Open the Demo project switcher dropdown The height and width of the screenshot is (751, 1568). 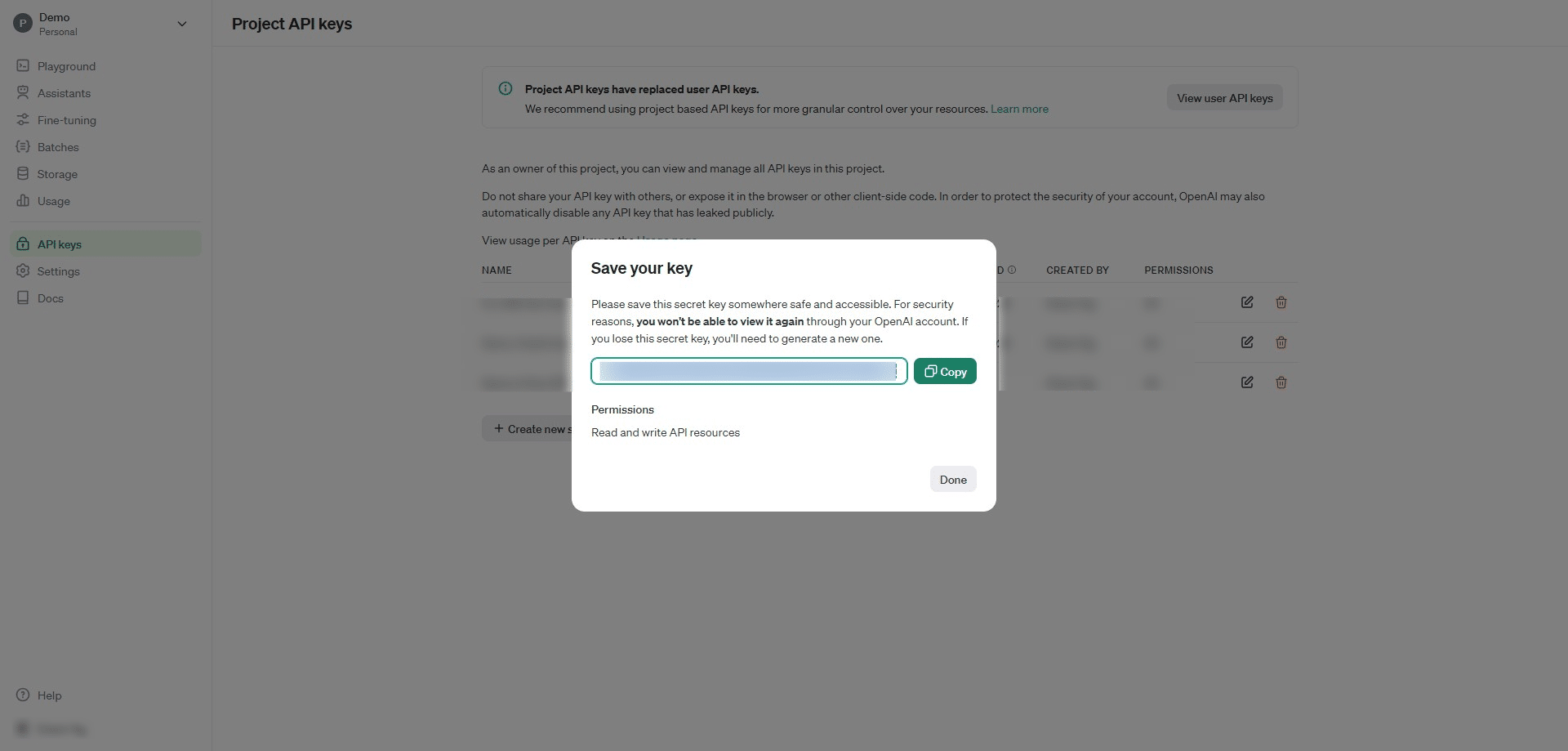pyautogui.click(x=182, y=24)
